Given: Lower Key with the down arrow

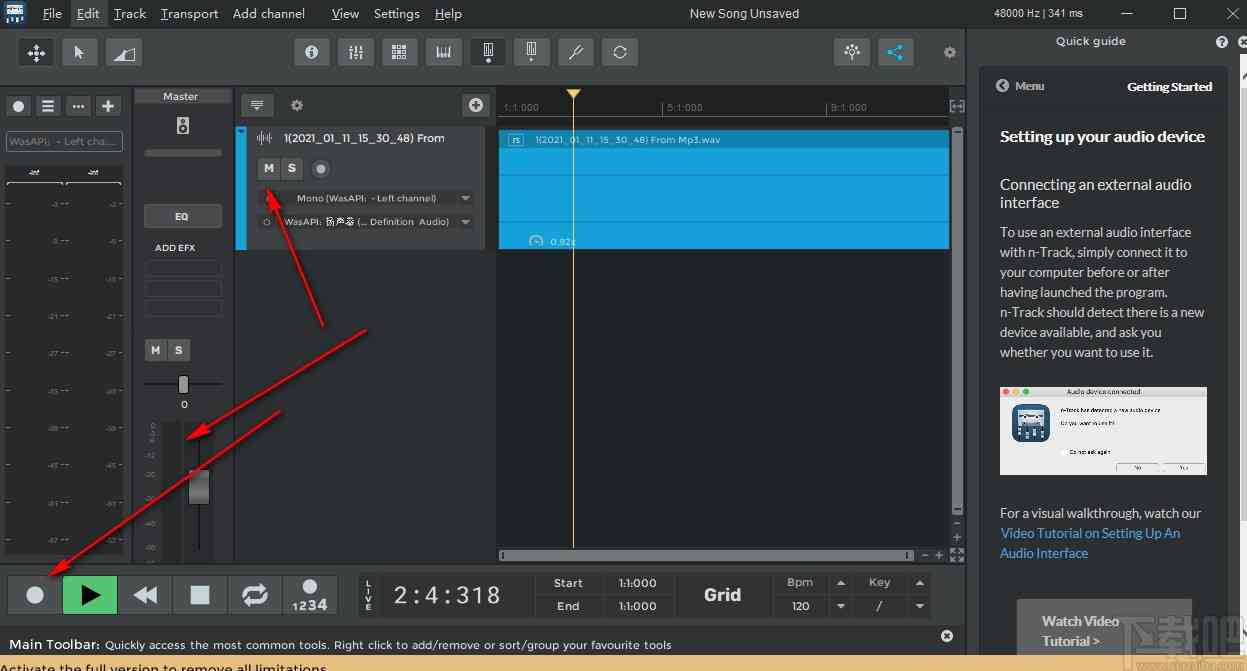Looking at the screenshot, I should (920, 606).
